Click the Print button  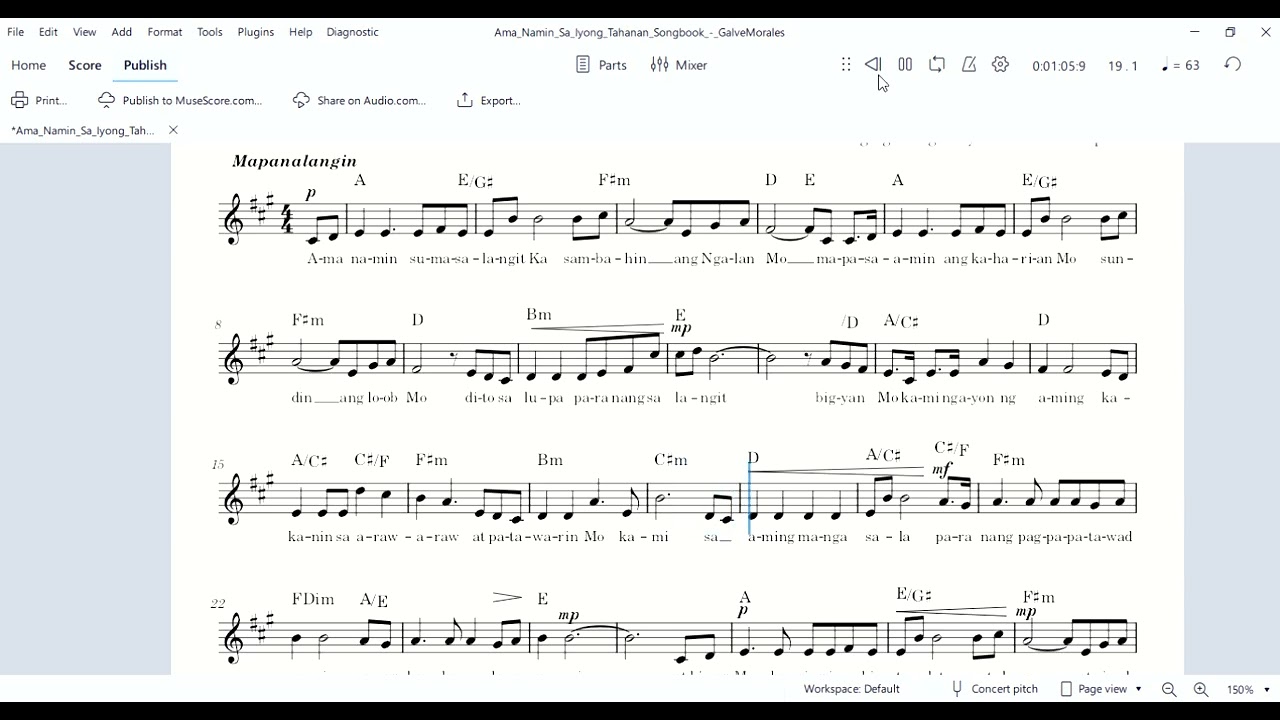tap(40, 100)
